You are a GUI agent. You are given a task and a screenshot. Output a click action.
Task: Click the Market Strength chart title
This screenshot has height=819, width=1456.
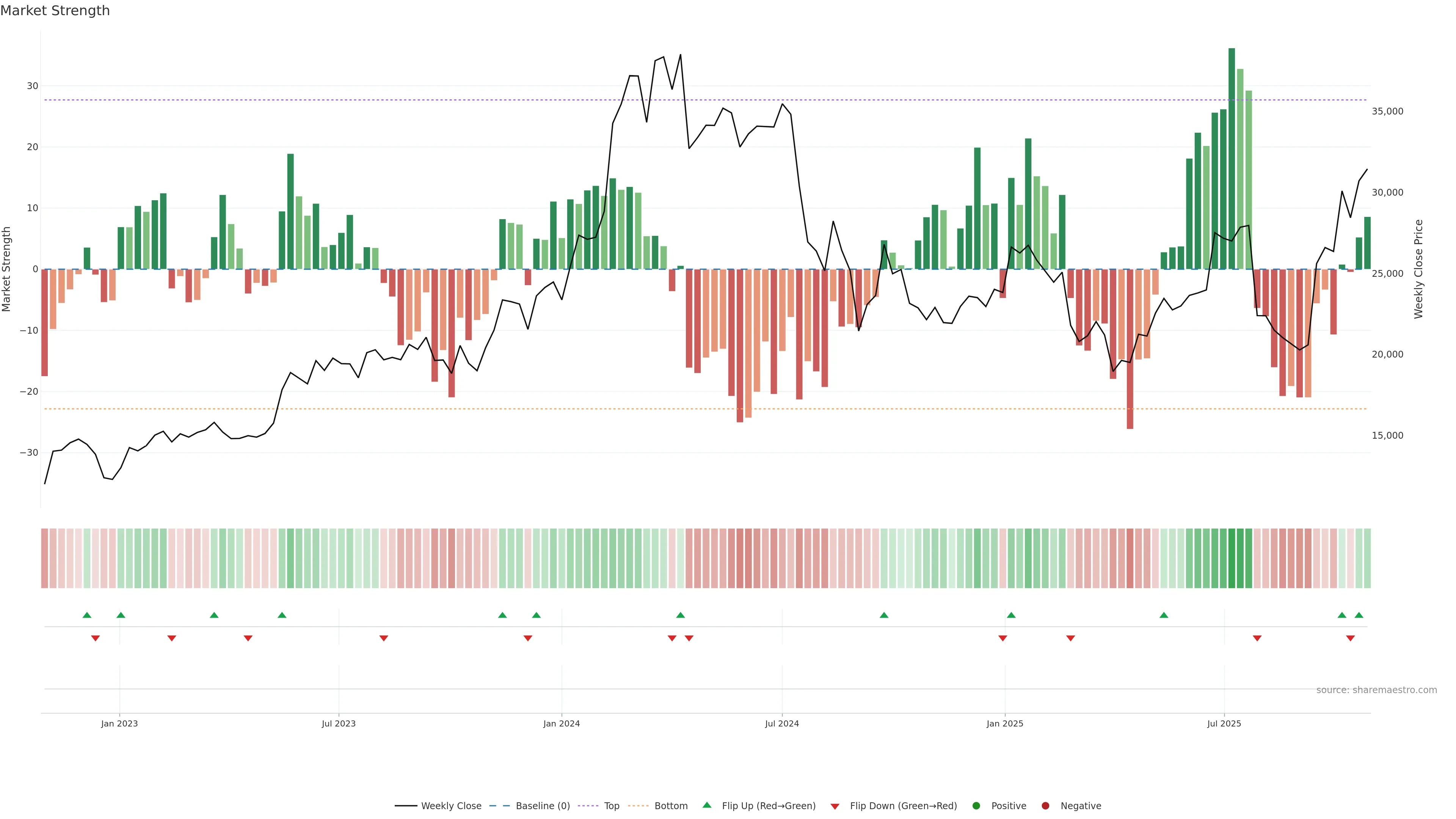(55, 11)
